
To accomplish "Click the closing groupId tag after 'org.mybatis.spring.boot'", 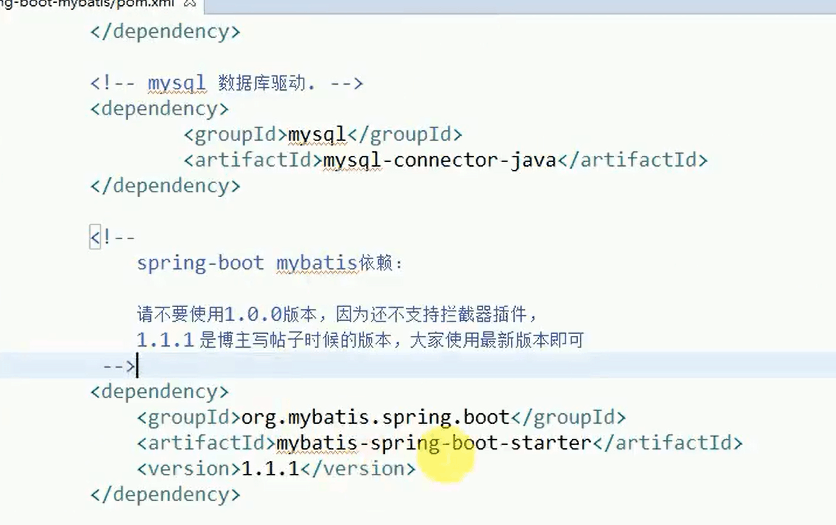I will tap(568, 417).
